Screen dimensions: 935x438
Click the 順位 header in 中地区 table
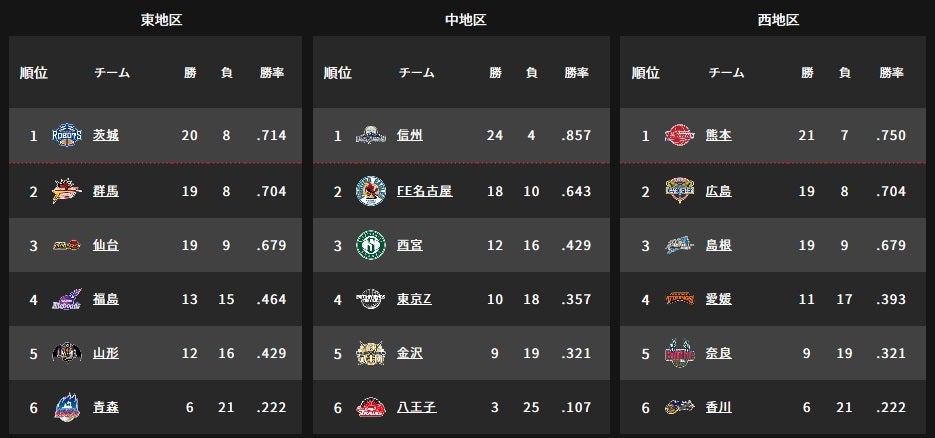click(338, 73)
